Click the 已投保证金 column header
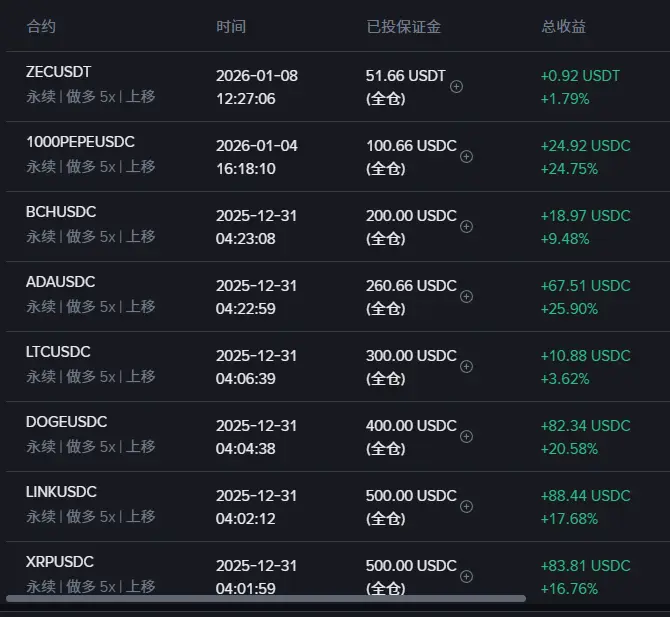Screen dimensions: 670x617 pos(404,27)
